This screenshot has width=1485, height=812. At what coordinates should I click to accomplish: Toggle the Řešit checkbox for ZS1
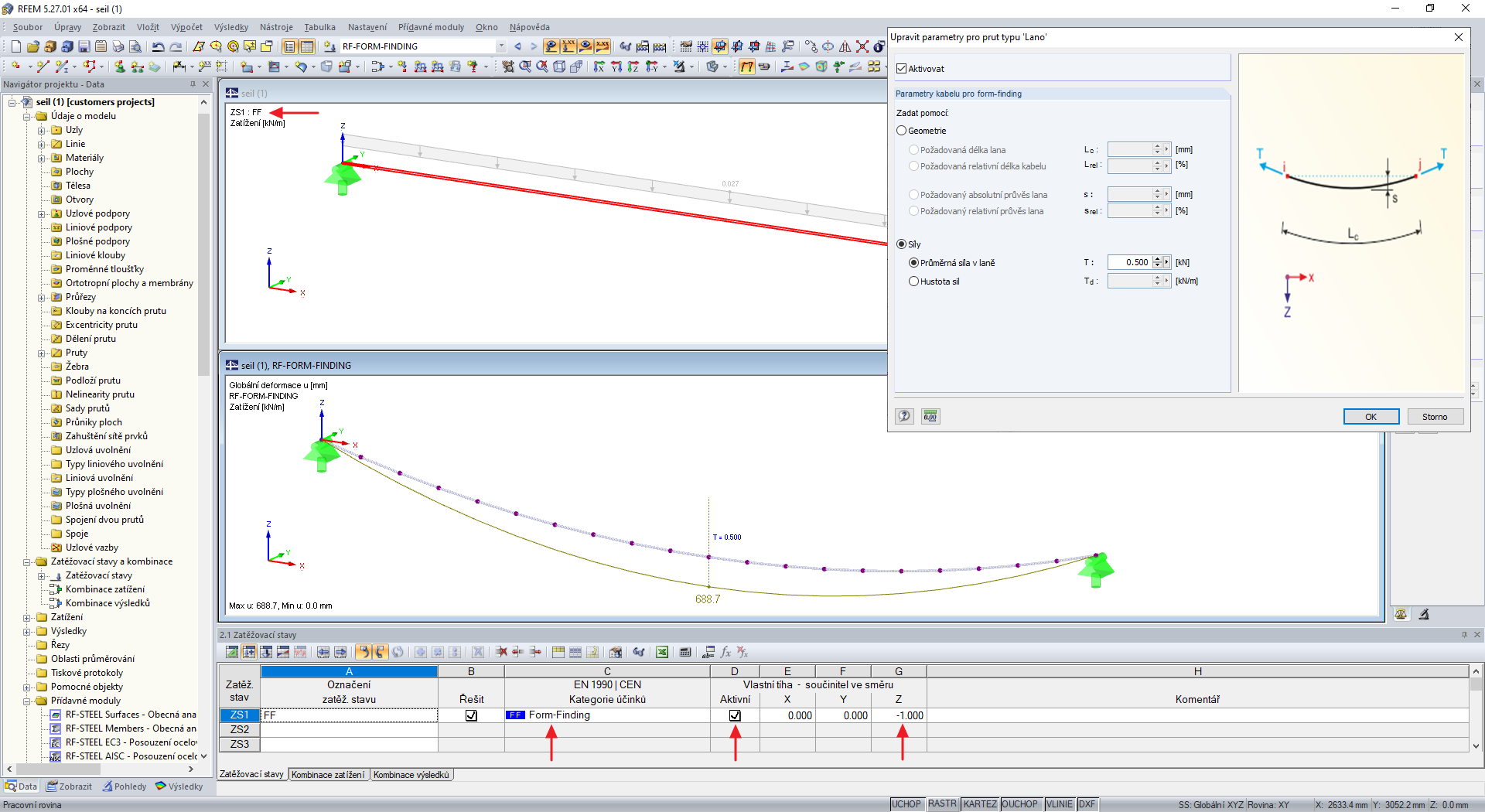(x=471, y=715)
